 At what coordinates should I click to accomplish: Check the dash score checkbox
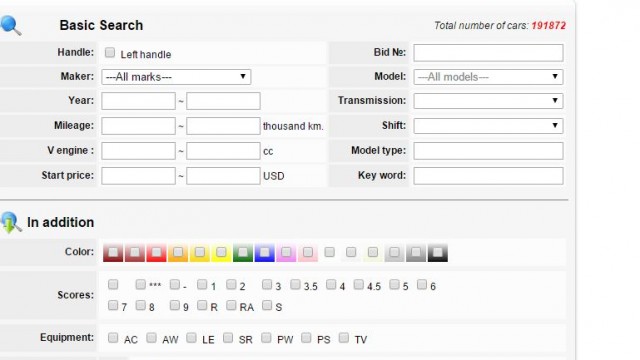tap(175, 284)
